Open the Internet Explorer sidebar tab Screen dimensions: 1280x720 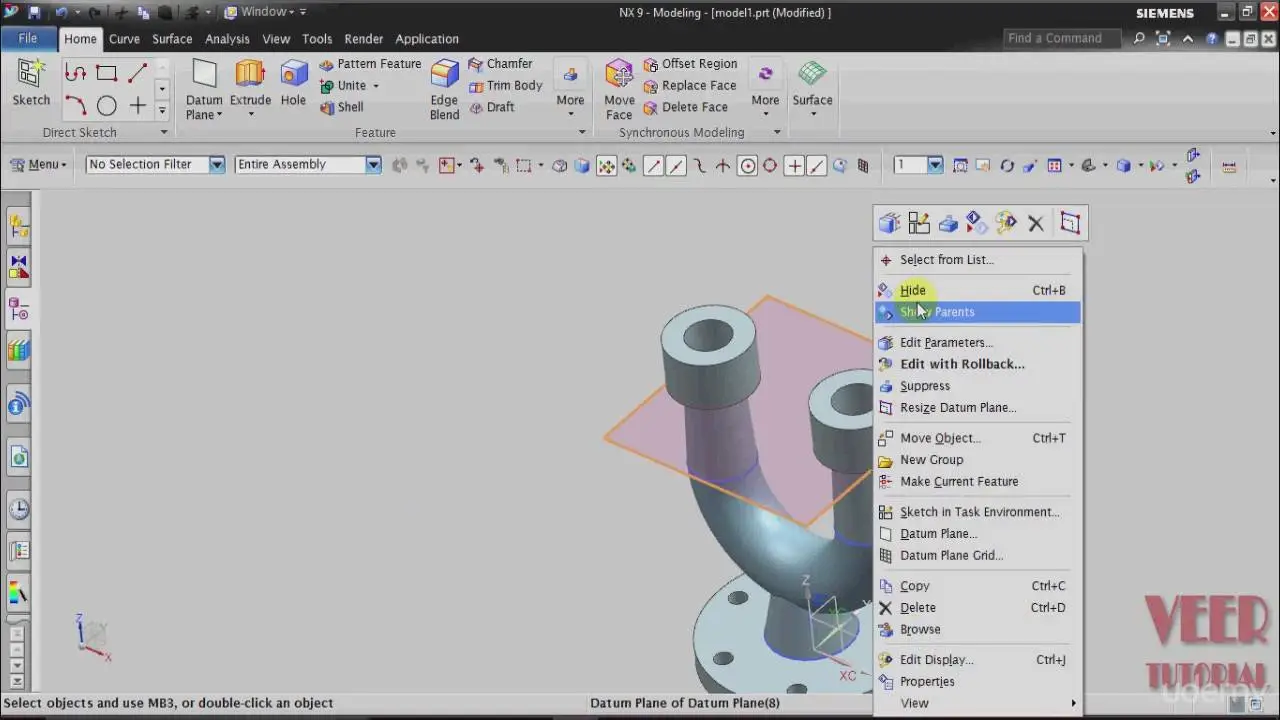coord(18,458)
